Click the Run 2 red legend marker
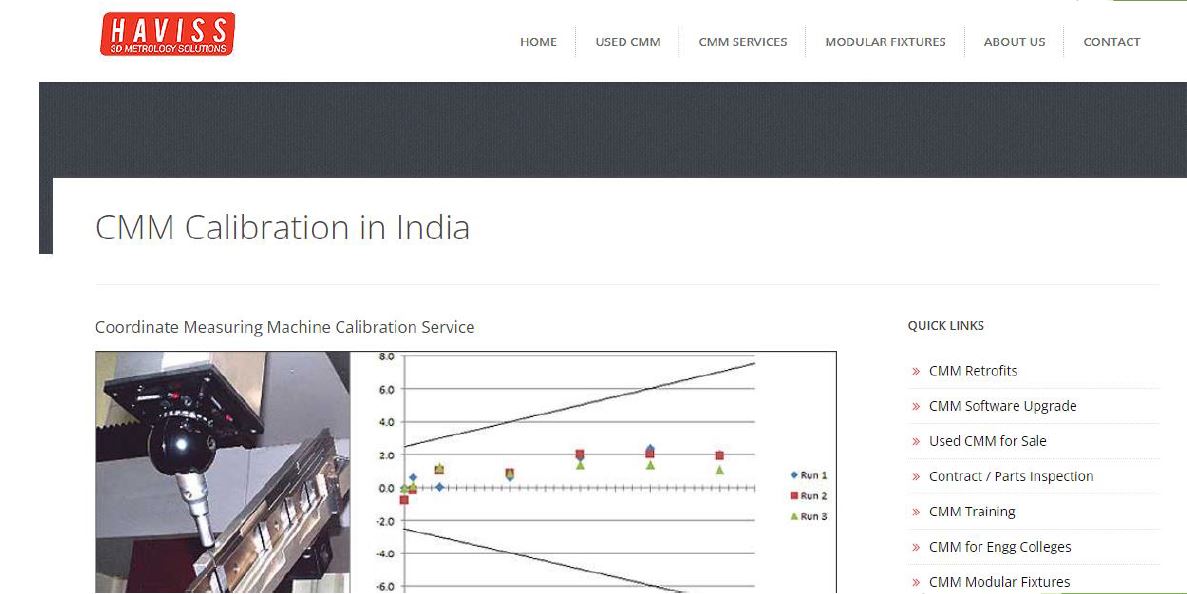This screenshot has height=594, width=1187. tap(794, 496)
